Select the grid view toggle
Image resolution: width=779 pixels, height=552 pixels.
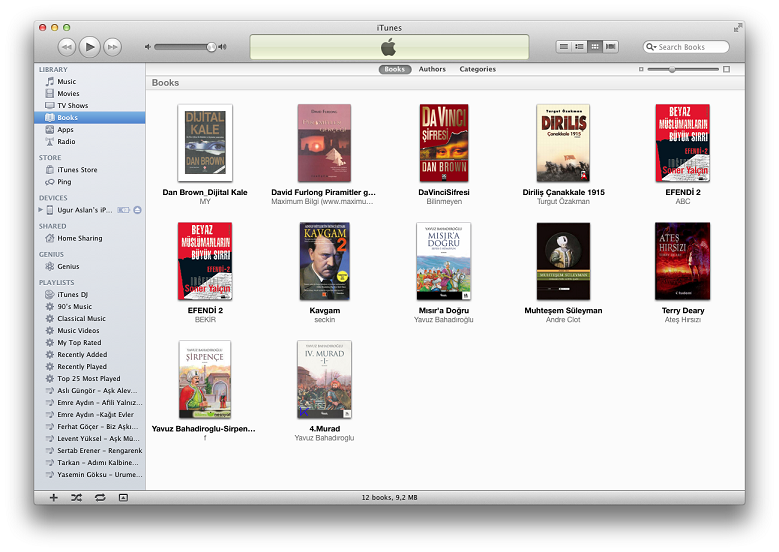pos(595,46)
